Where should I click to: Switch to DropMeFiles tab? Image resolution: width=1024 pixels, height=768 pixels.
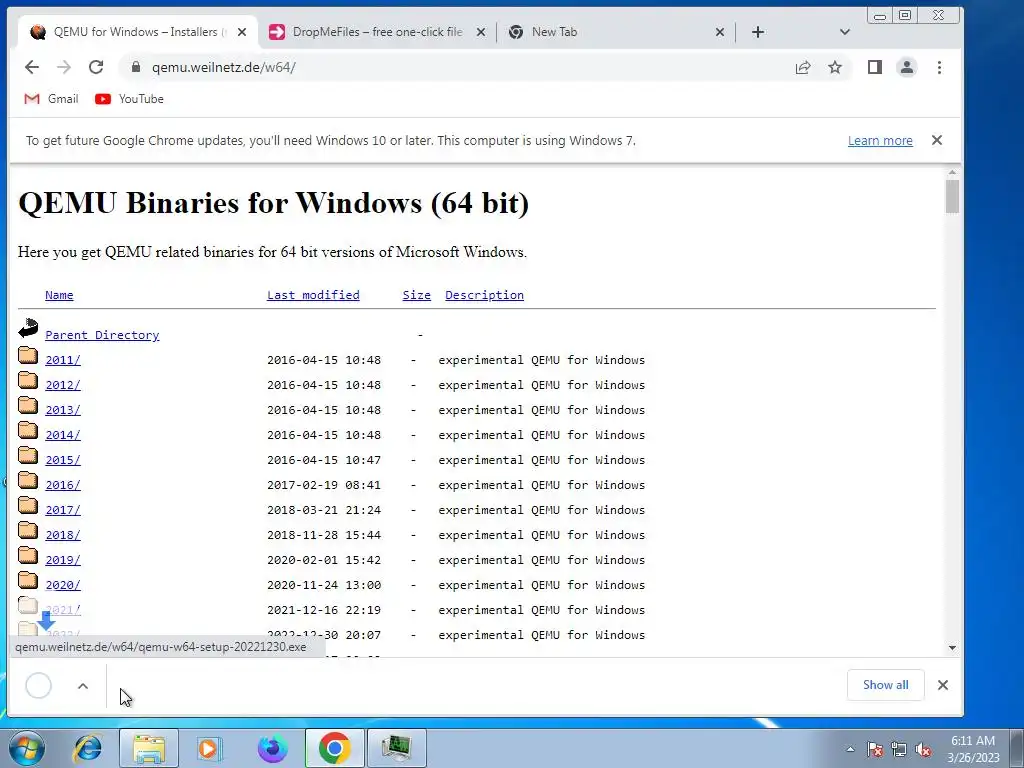tap(375, 32)
